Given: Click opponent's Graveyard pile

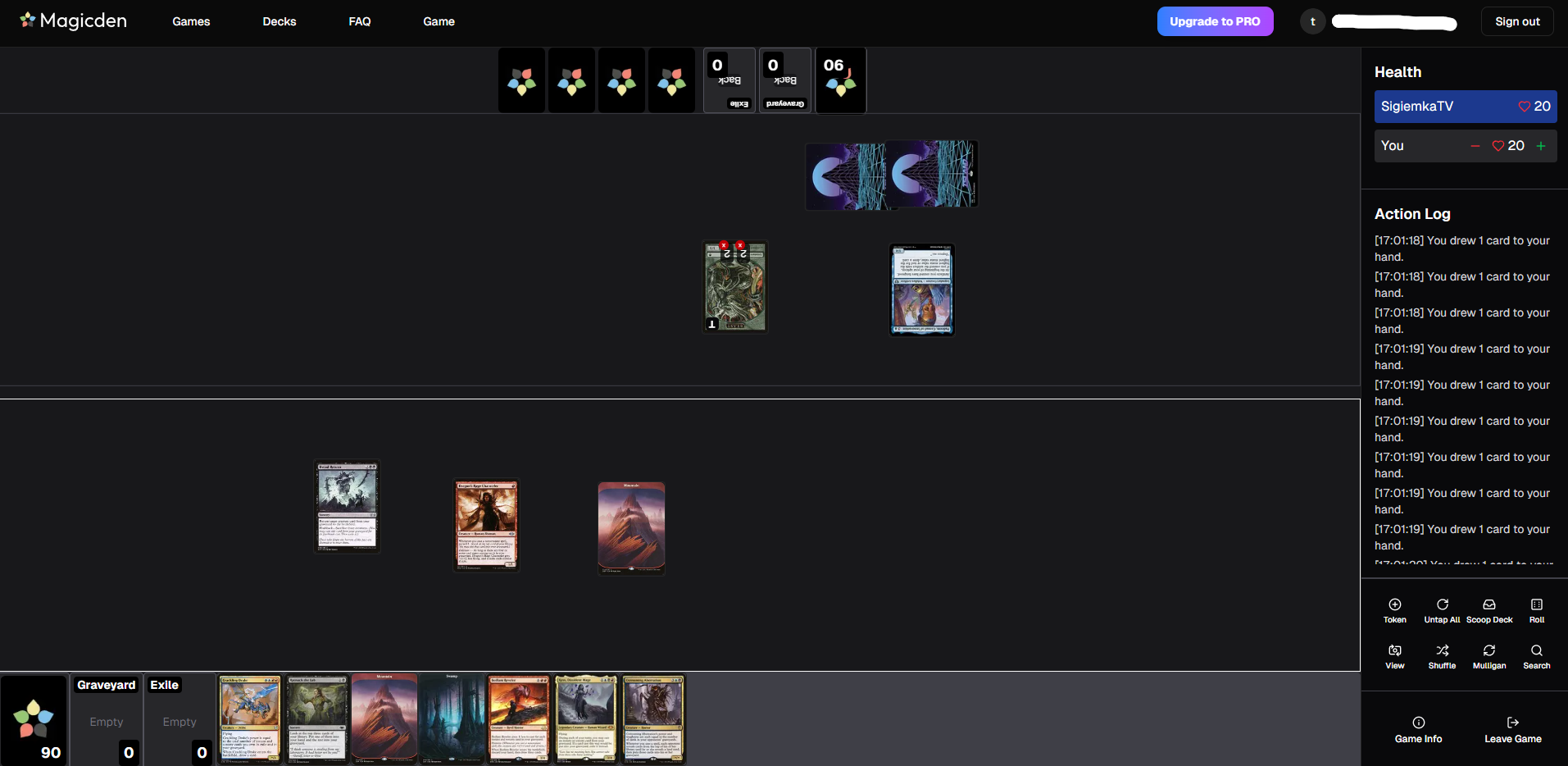Looking at the screenshot, I should (785, 80).
